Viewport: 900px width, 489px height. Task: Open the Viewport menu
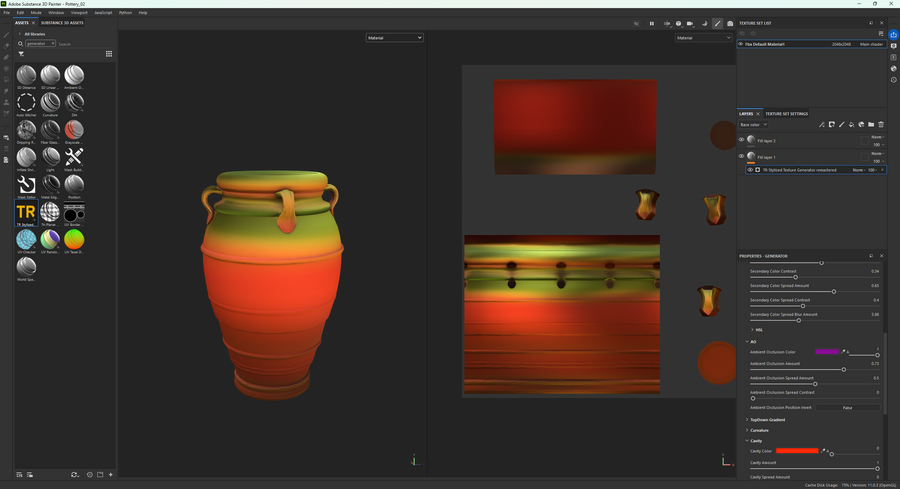pos(79,13)
